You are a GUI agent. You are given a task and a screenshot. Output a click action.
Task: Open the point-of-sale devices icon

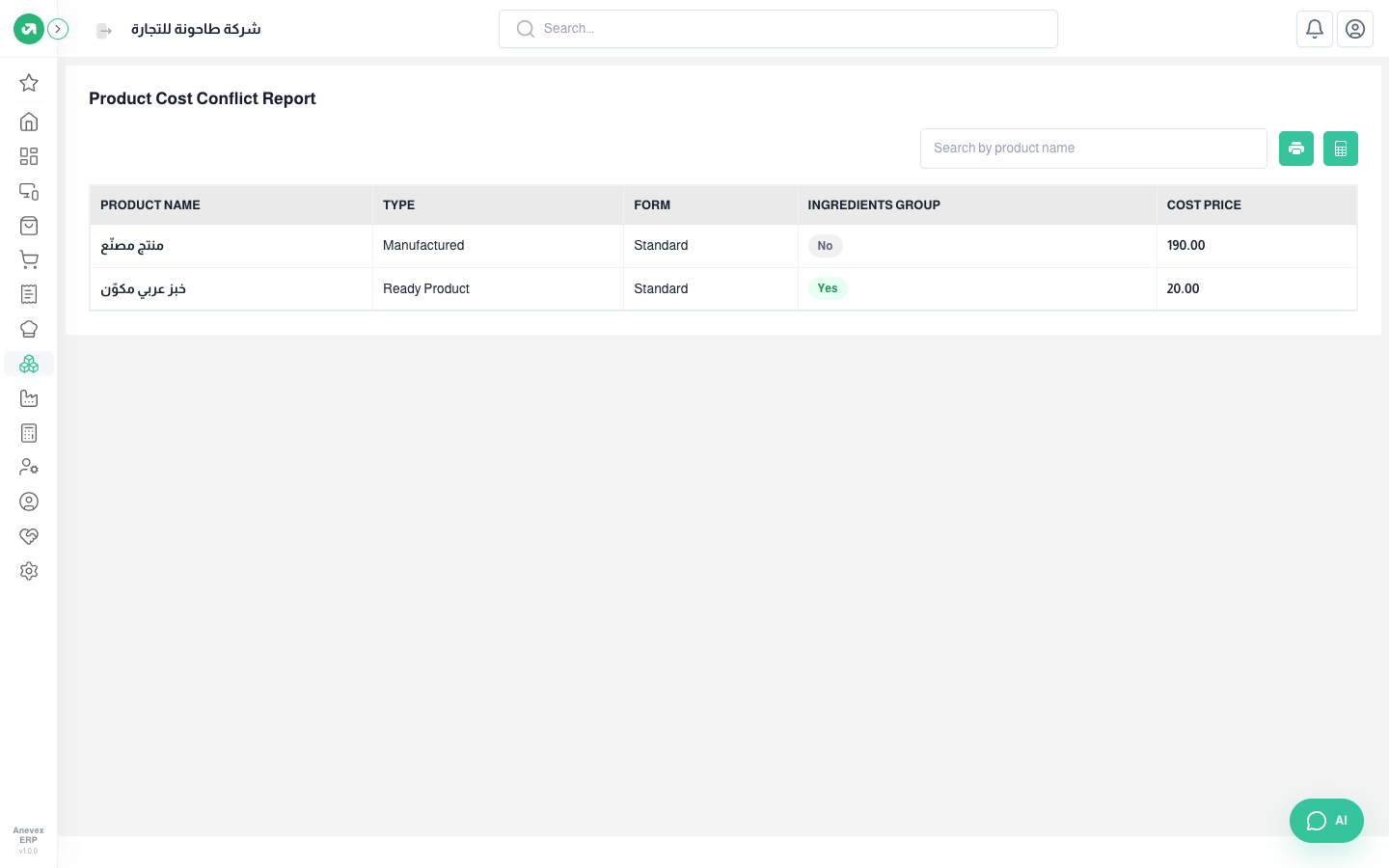point(29,191)
